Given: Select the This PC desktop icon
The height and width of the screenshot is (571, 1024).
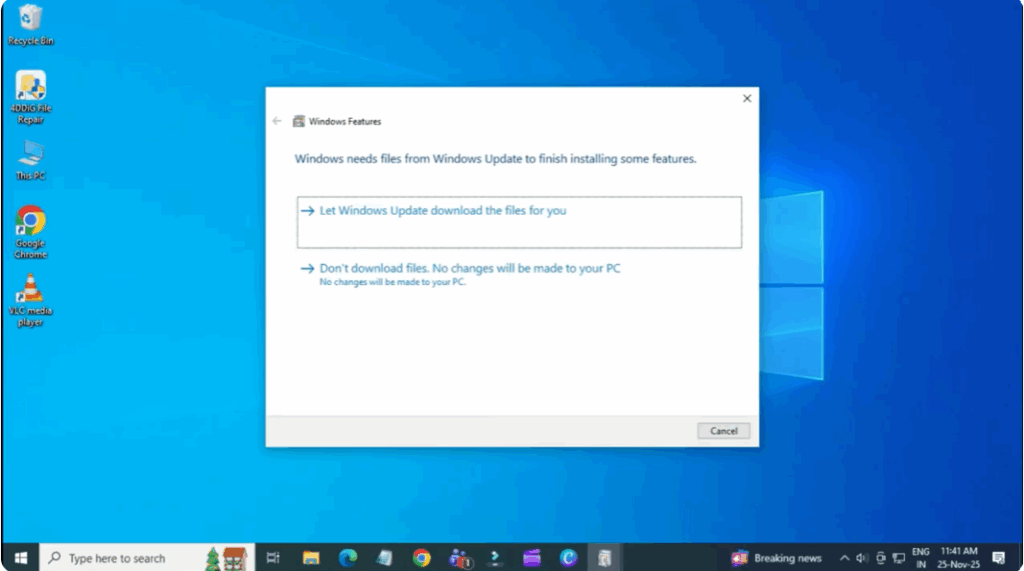Looking at the screenshot, I should pyautogui.click(x=31, y=161).
